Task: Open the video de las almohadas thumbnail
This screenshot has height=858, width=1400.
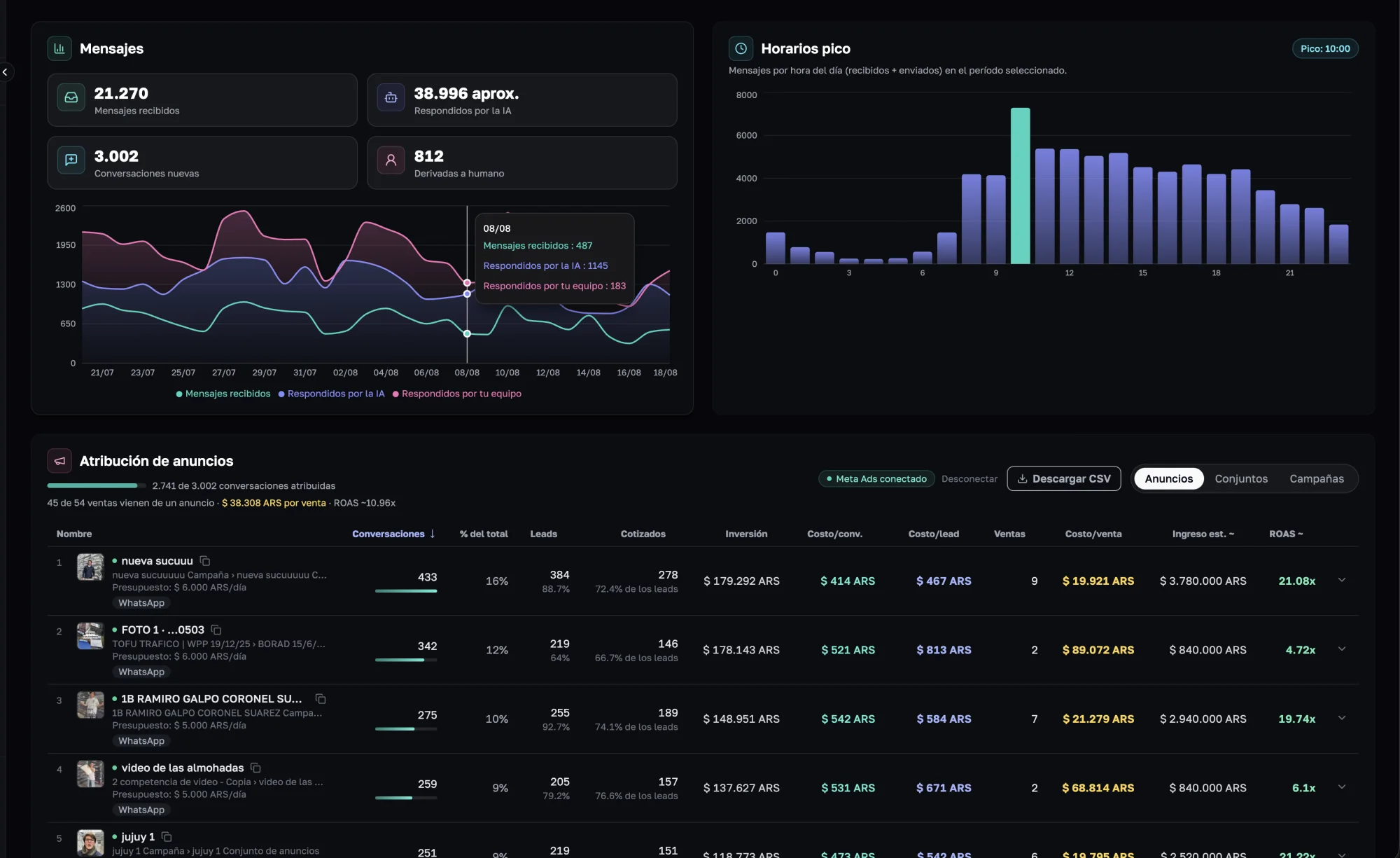Action: pos(90,774)
